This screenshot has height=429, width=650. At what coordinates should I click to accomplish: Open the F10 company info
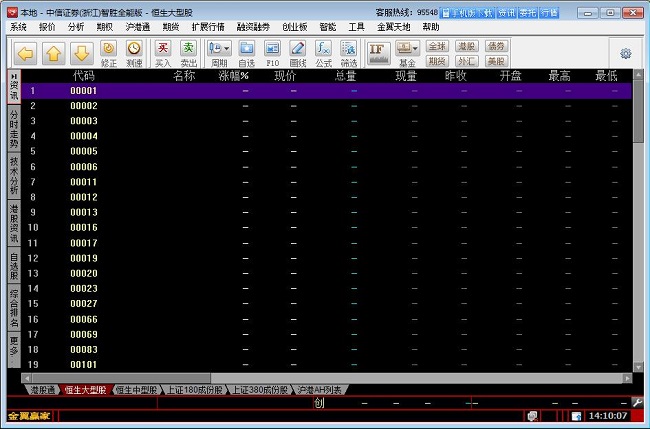pyautogui.click(x=272, y=54)
